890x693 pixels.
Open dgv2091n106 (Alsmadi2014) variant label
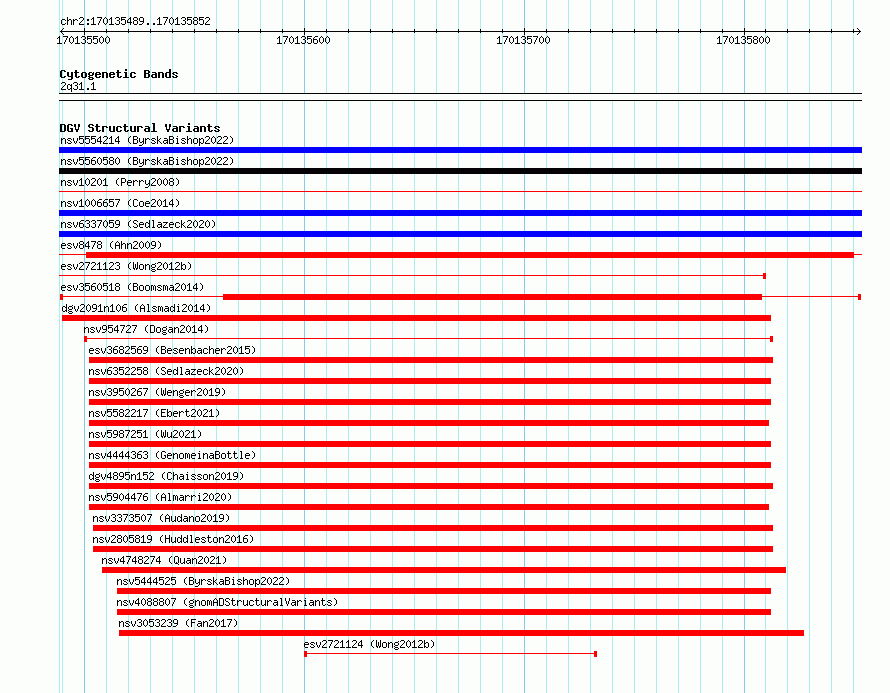pyautogui.click(x=136, y=308)
